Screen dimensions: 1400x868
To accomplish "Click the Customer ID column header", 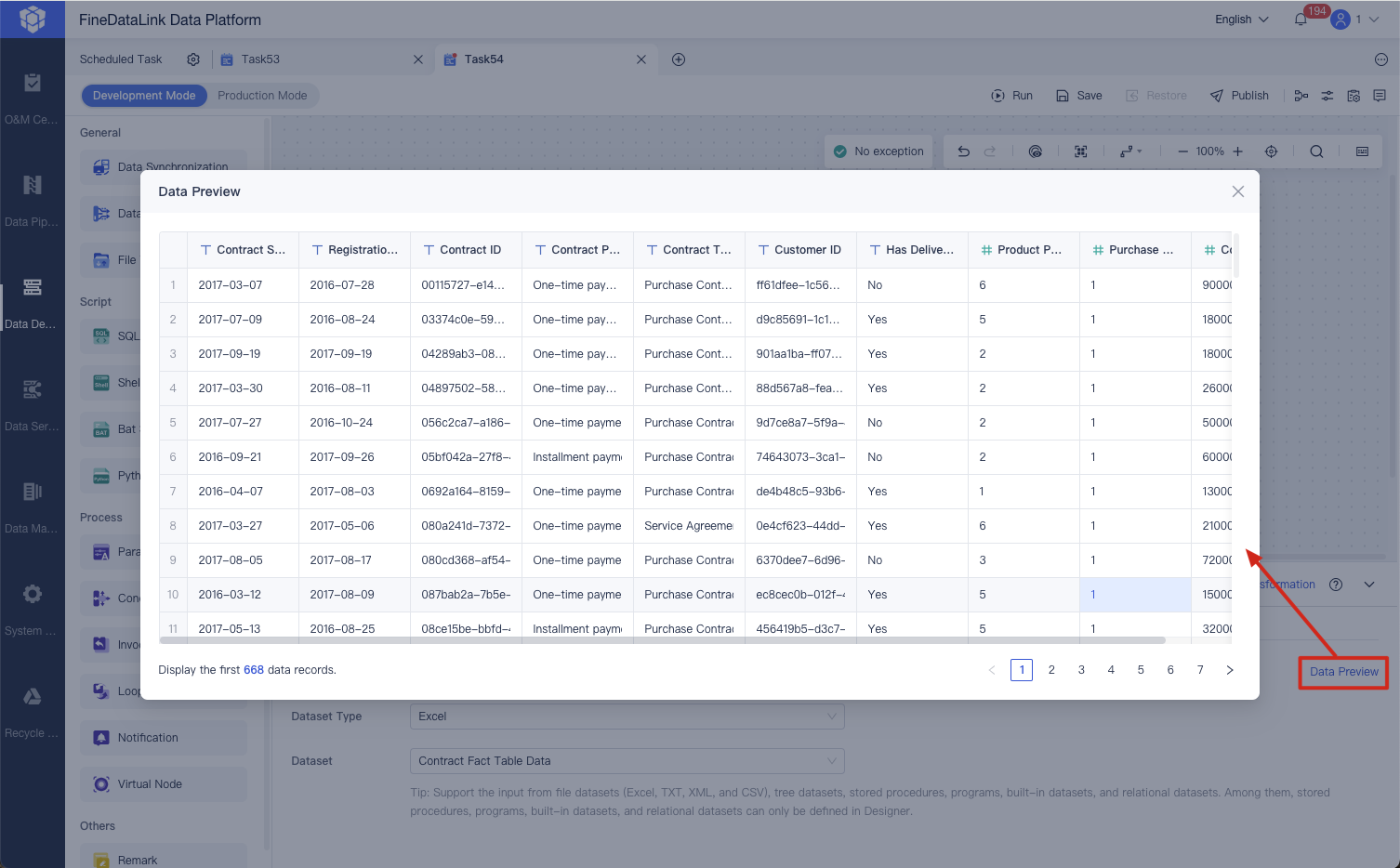I will pyautogui.click(x=800, y=250).
